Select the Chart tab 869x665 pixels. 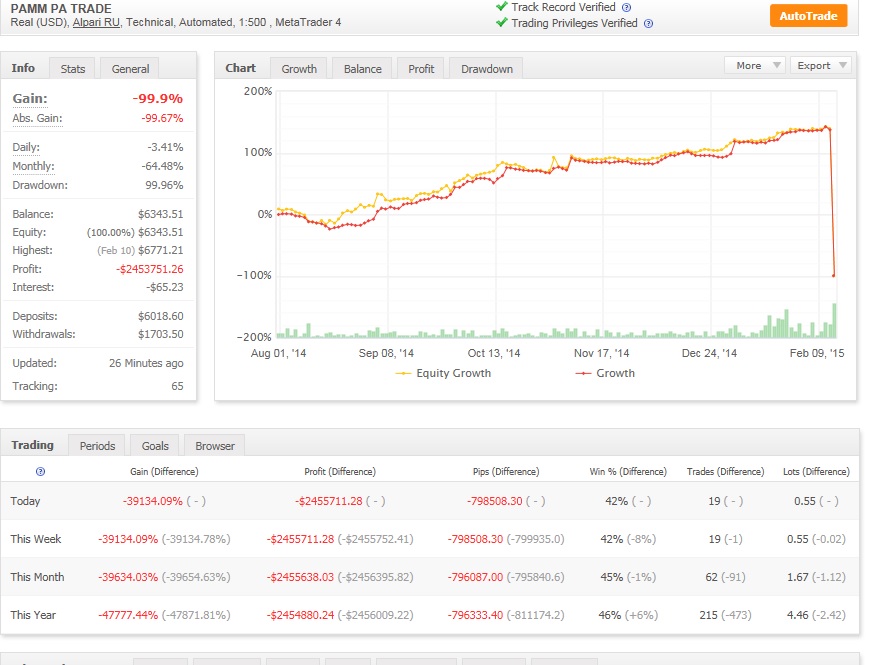pos(241,68)
